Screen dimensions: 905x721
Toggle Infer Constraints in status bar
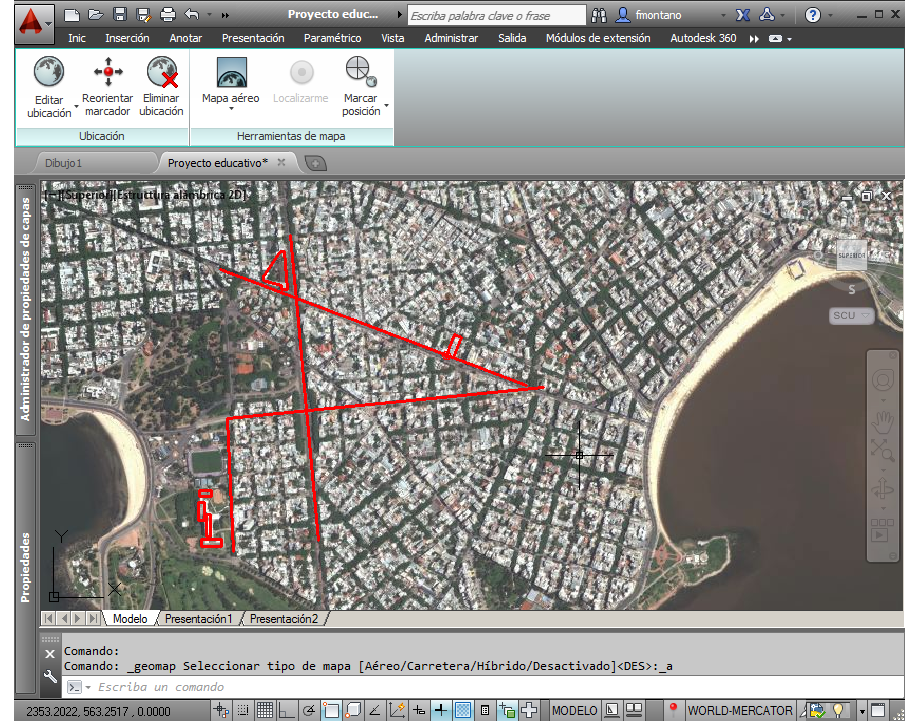tap(221, 710)
